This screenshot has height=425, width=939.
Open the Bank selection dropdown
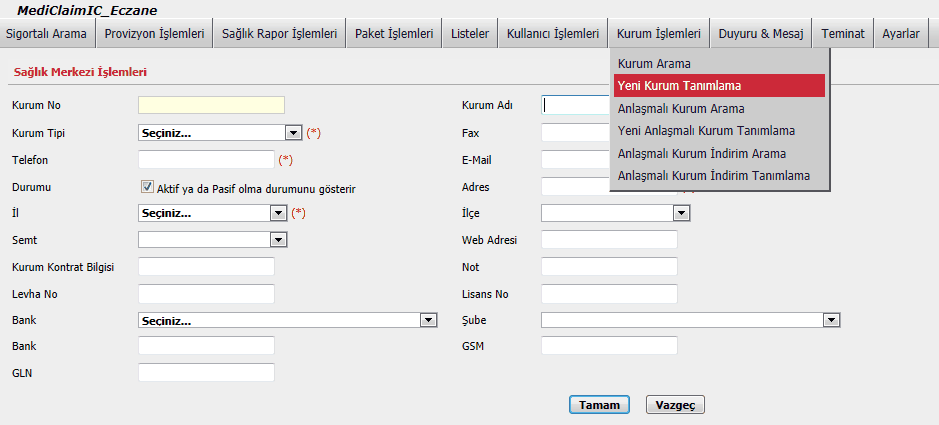coord(287,320)
